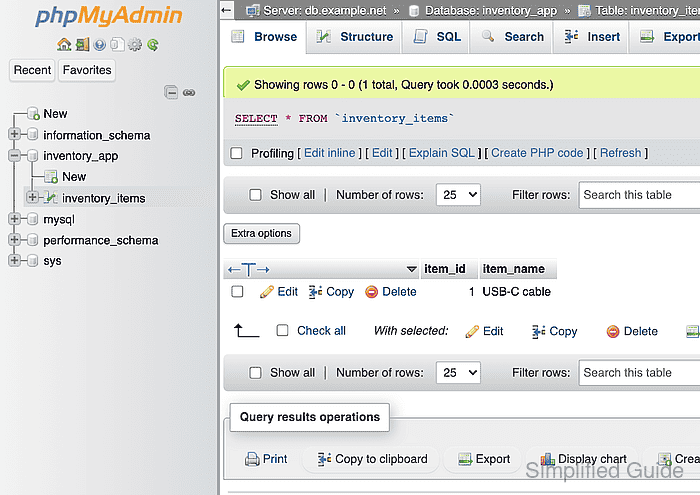Screen dimensions: 700x495
Task: Expand the performance_schema database node
Action: (14, 240)
